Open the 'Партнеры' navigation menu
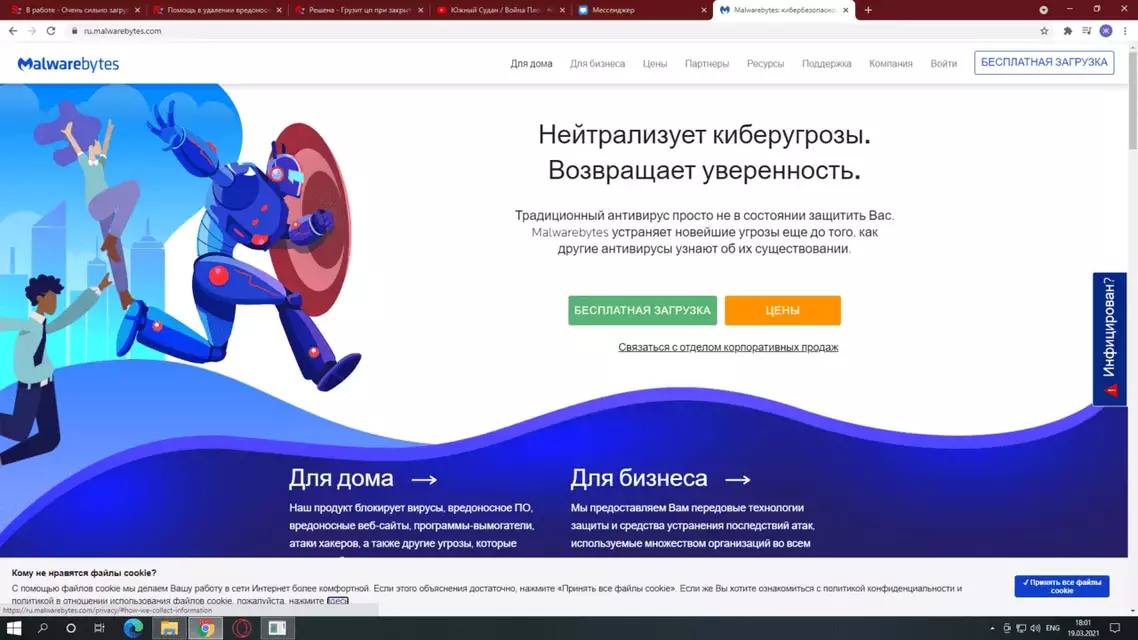The image size is (1138, 640). [x=707, y=64]
